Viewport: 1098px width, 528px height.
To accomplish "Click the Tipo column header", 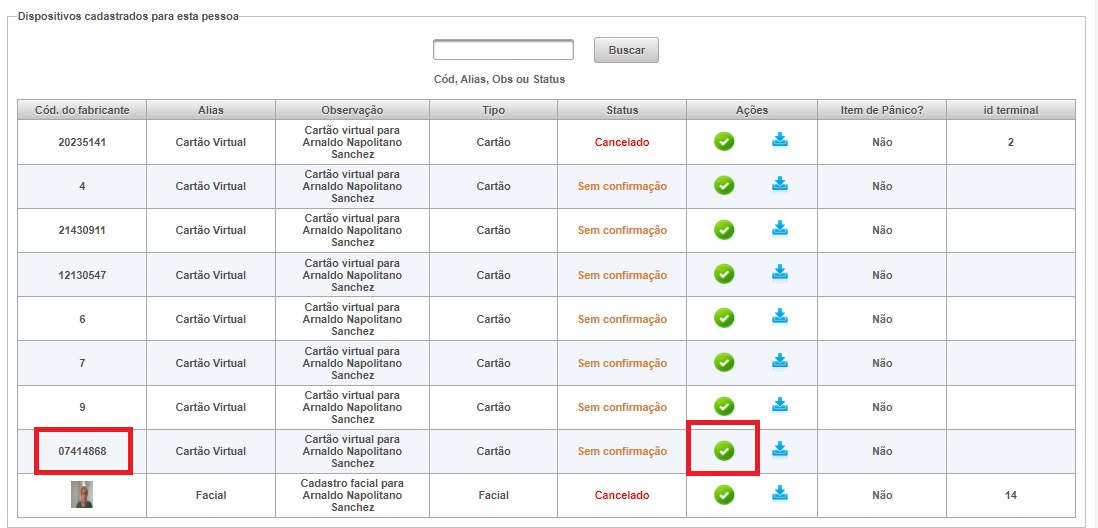I will [494, 110].
